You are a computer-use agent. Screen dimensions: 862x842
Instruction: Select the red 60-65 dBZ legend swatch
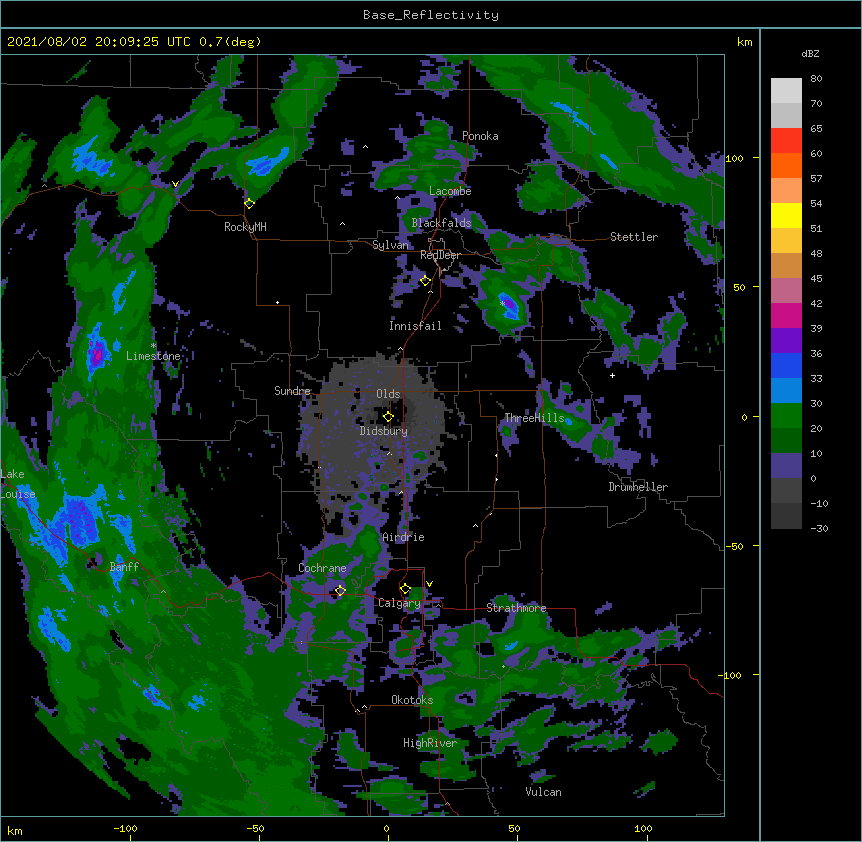coord(786,140)
